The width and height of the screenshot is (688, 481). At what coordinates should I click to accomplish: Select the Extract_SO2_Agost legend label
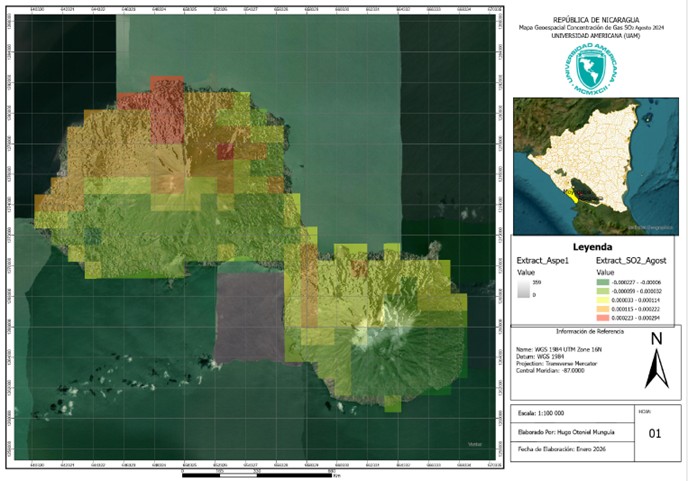tap(631, 261)
